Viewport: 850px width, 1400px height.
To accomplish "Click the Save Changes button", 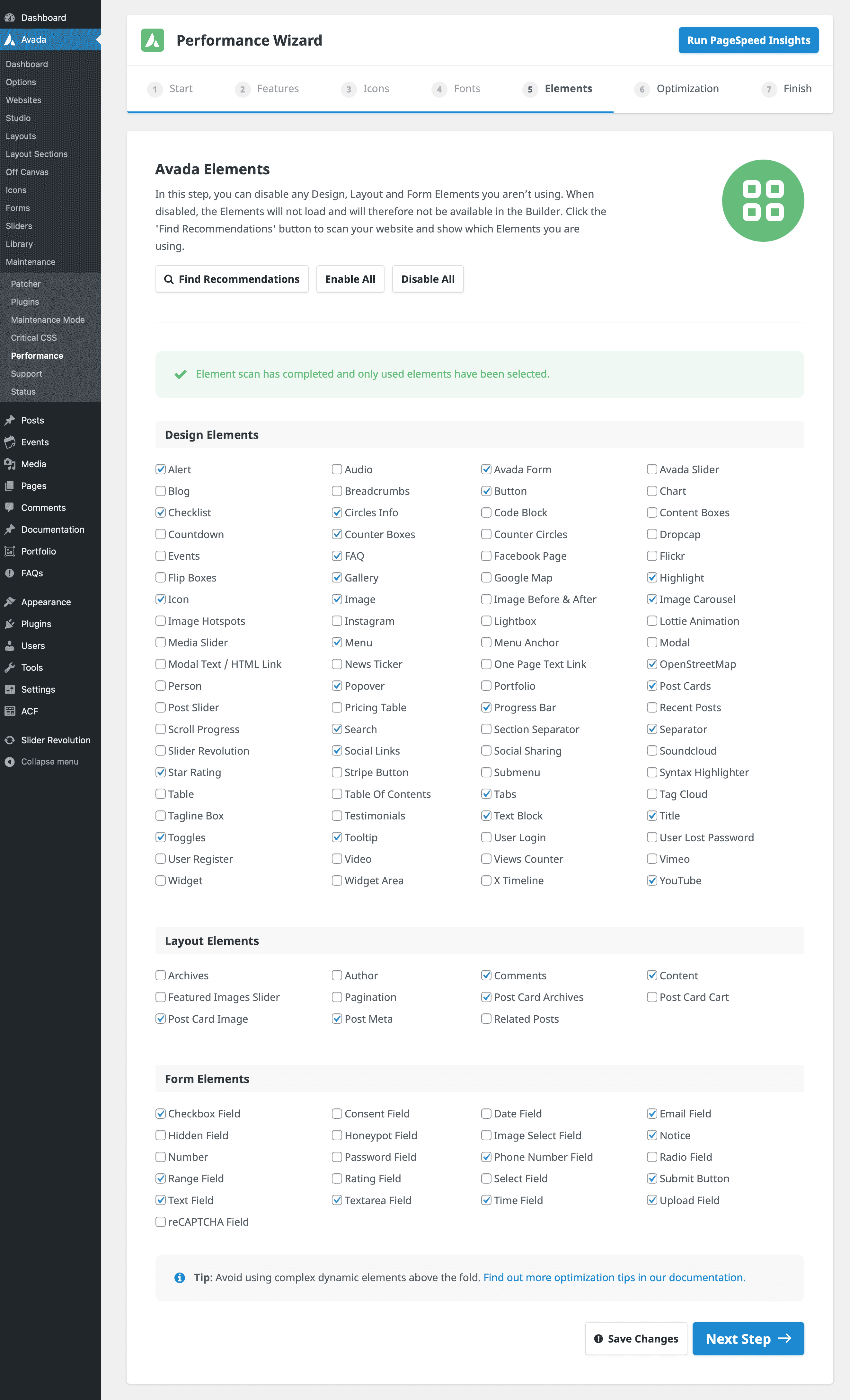I will [x=636, y=1339].
